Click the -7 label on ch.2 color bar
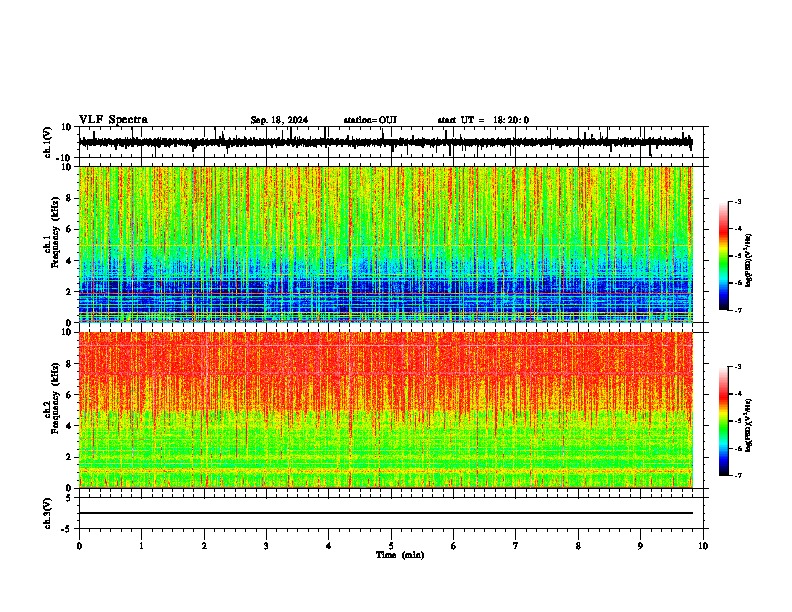 click(x=737, y=475)
